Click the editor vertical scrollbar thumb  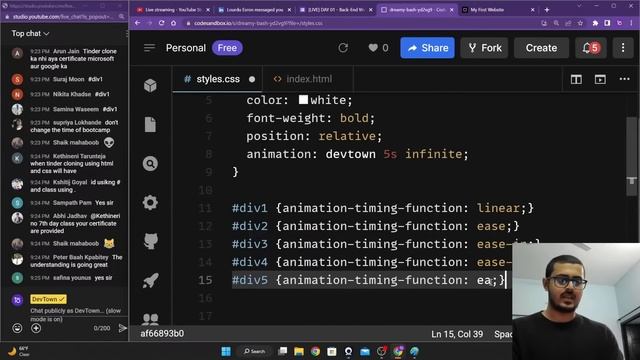[x=631, y=156]
